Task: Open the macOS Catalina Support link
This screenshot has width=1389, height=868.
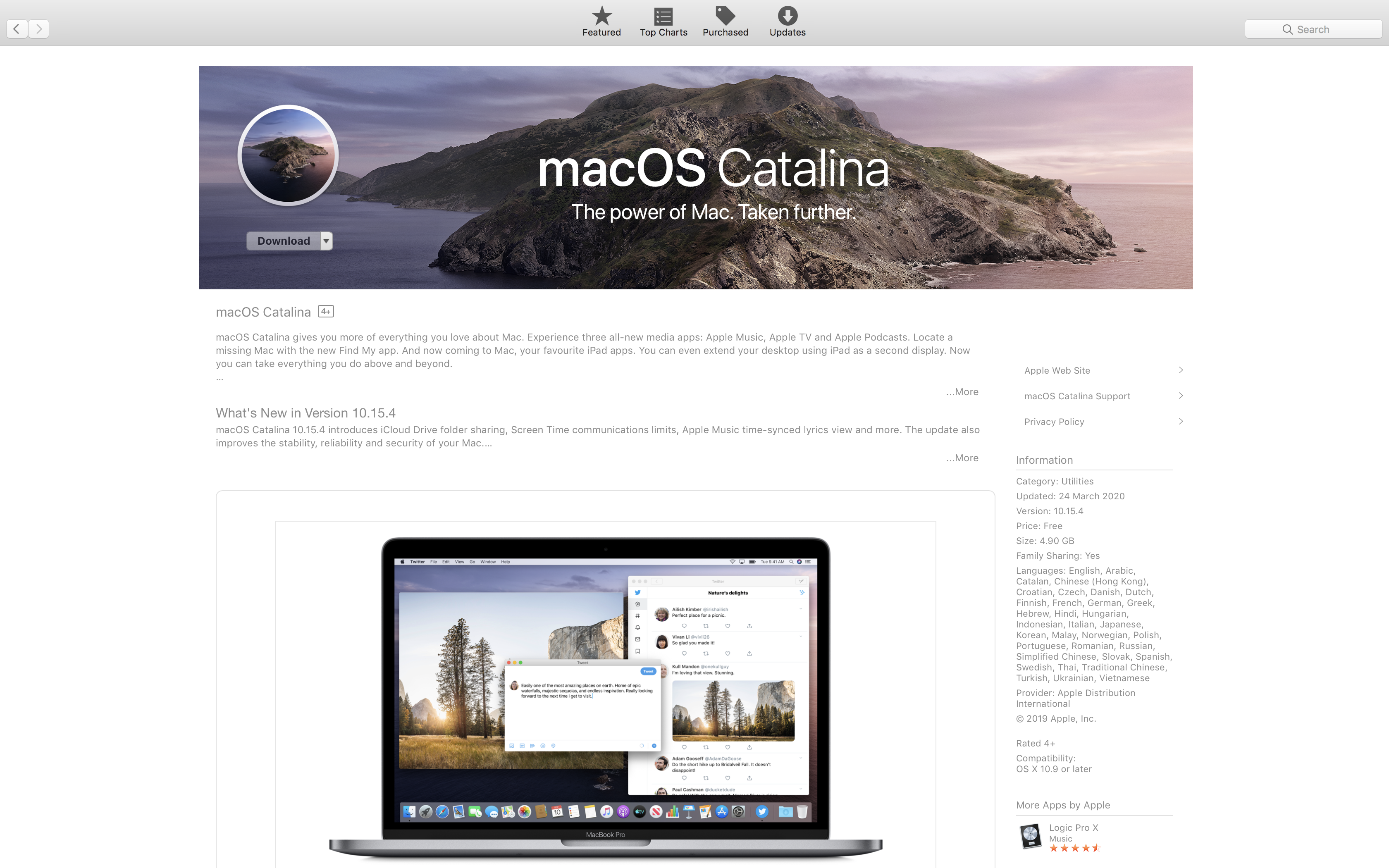Action: tap(1077, 396)
